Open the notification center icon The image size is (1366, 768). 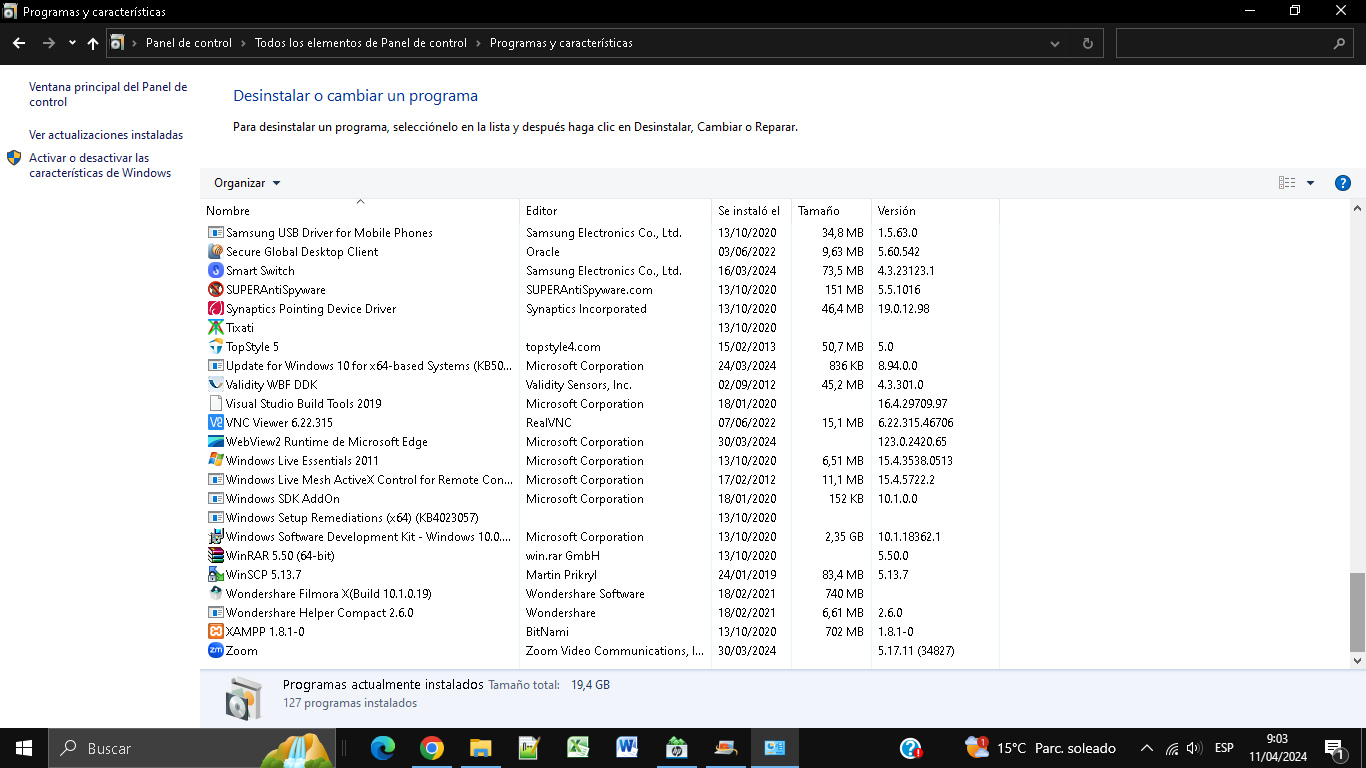tap(1334, 748)
